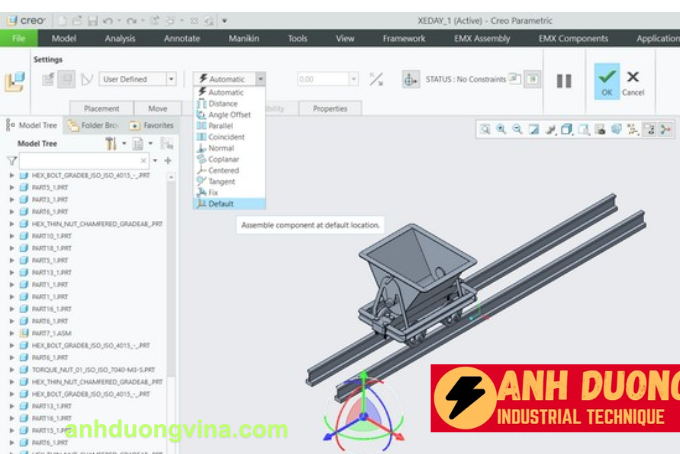
Task: Choose the Coincident constraint option
Action: [225, 137]
